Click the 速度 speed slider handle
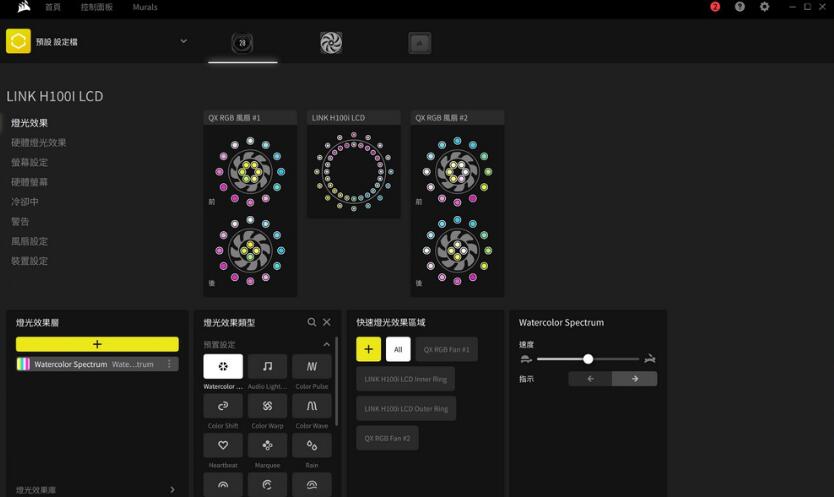 (x=588, y=358)
